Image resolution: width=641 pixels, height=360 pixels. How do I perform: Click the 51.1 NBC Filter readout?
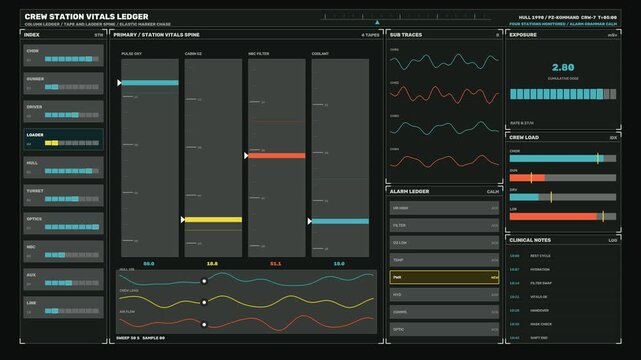[x=276, y=264]
